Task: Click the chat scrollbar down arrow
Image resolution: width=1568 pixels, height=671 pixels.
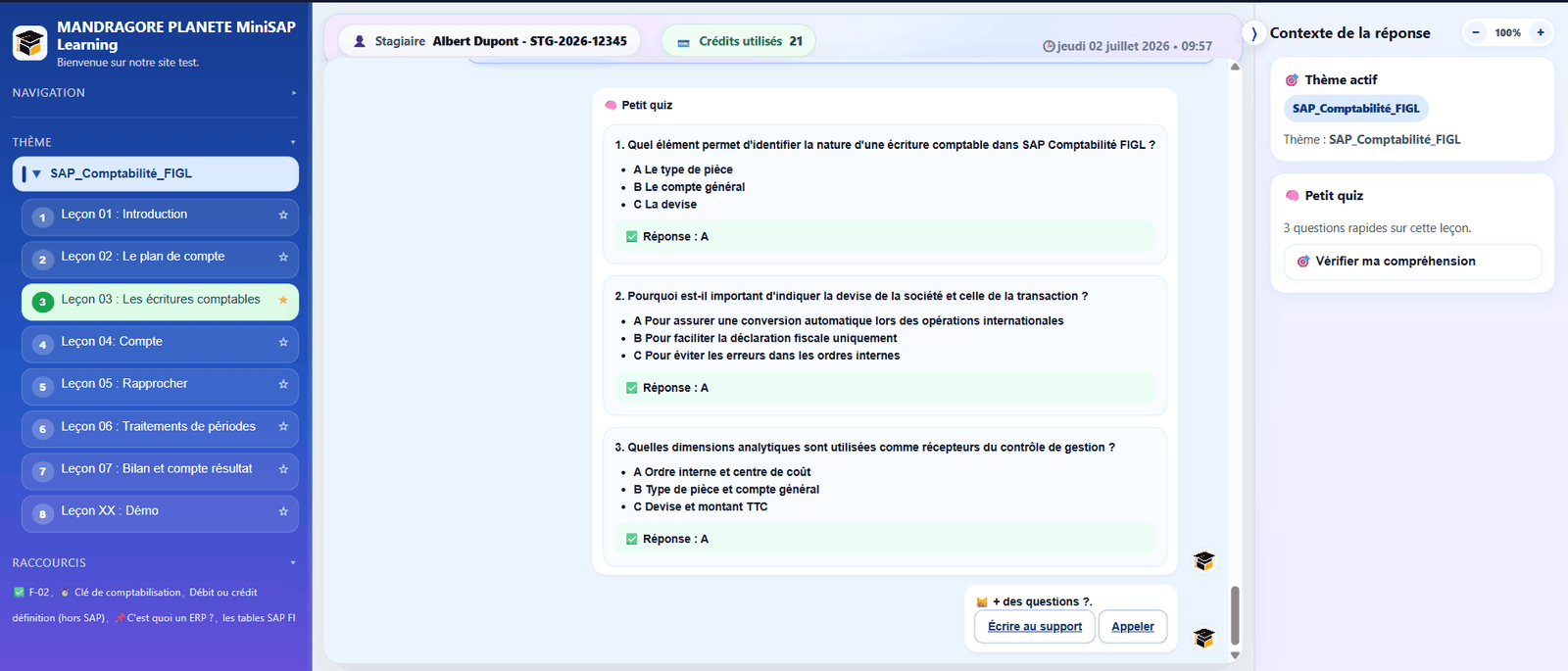Action: (1235, 655)
